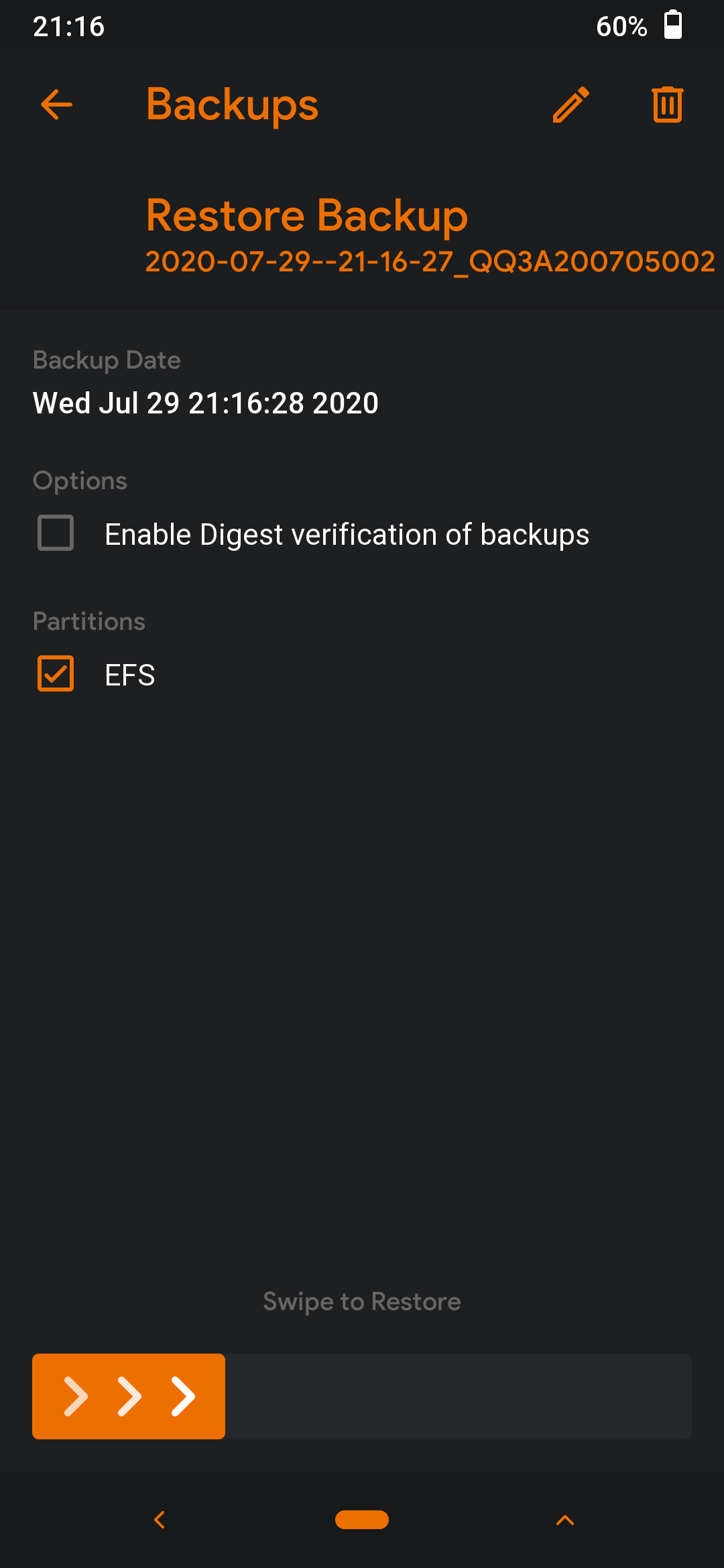Tap Enable Digest verification of backups text
This screenshot has width=724, height=1568.
[347, 535]
